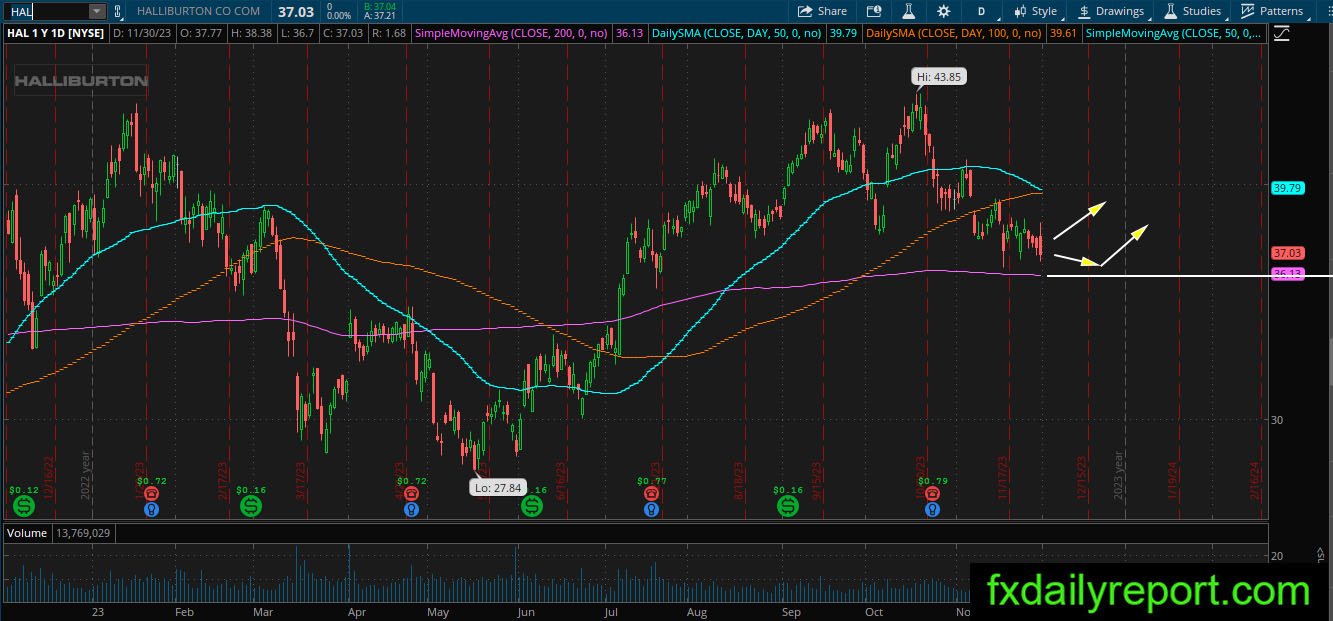Viewport: 1333px width, 621px height.
Task: Click the 37.03 last price at top
Action: [x=295, y=11]
